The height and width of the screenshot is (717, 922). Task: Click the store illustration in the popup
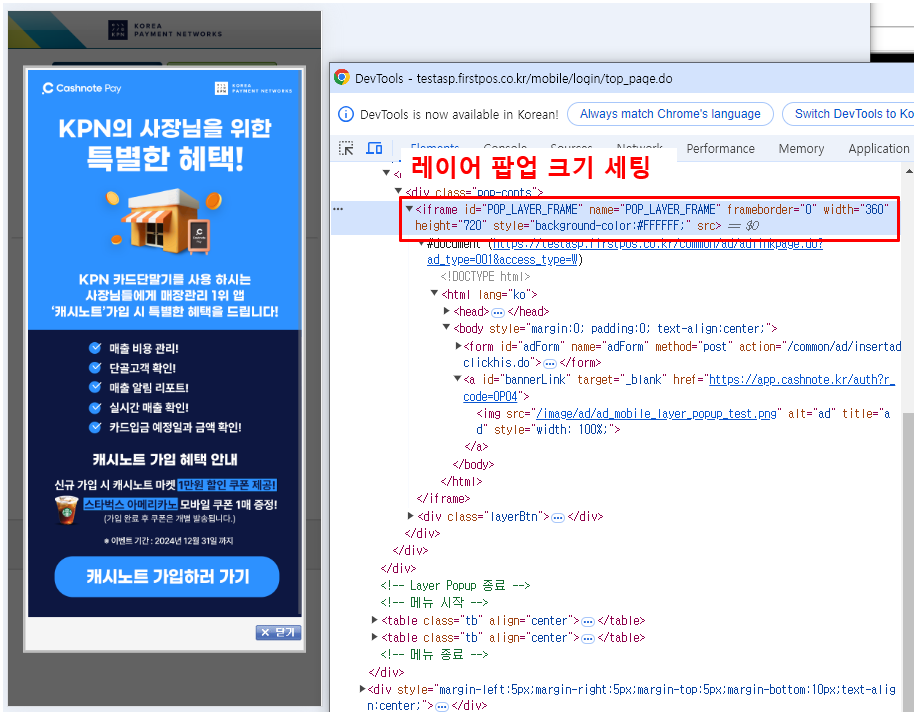164,221
